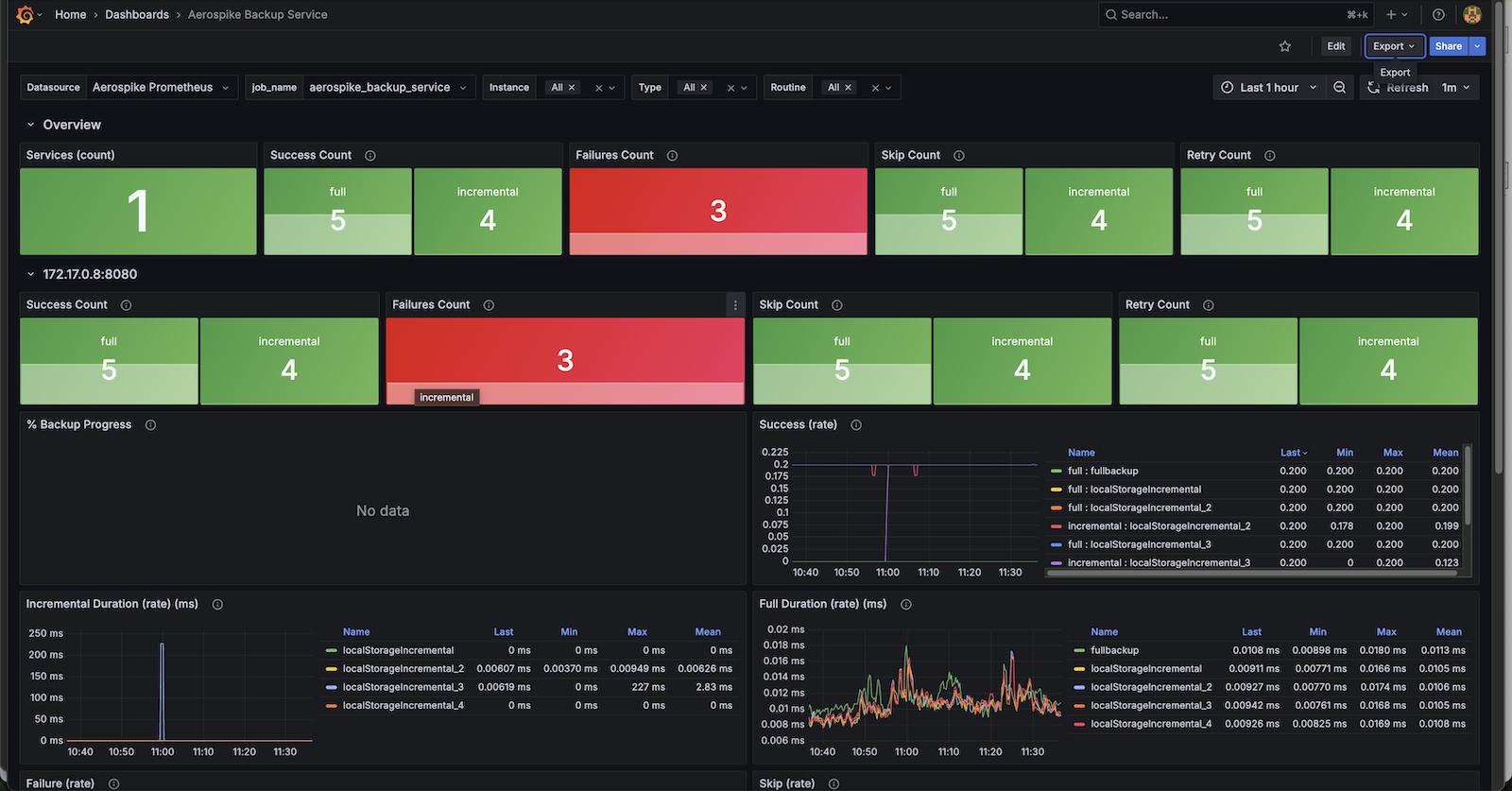Toggle 'full : localStorageIncremental_2' series visibility

coord(1140,508)
